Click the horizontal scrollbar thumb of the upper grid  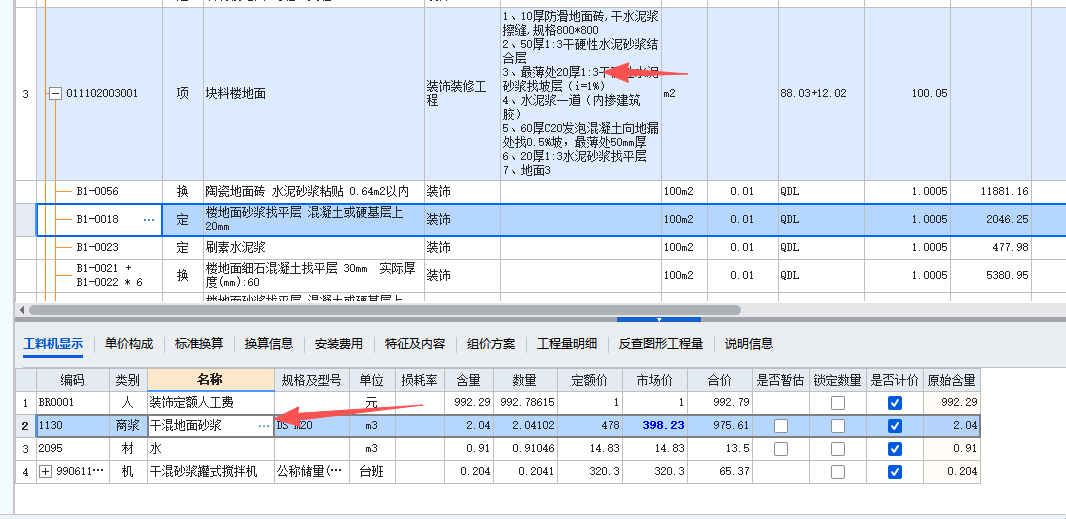pyautogui.click(x=380, y=310)
